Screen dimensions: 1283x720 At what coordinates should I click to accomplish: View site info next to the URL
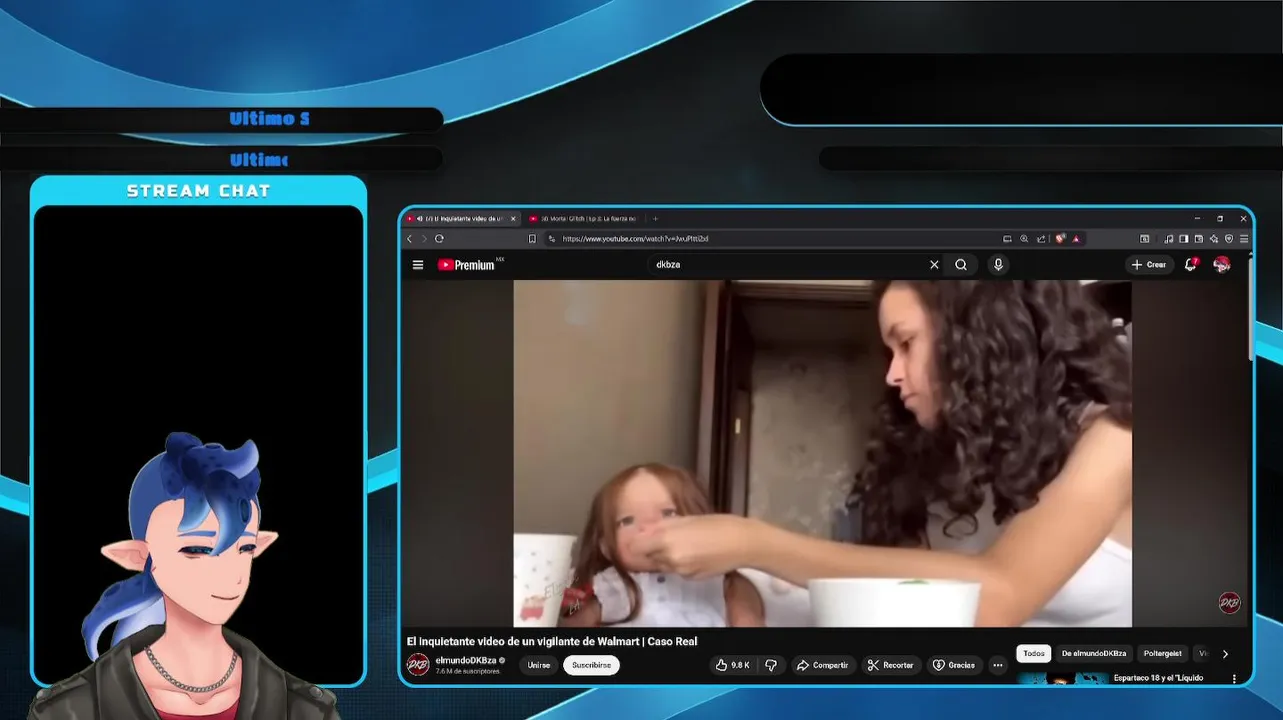(551, 239)
